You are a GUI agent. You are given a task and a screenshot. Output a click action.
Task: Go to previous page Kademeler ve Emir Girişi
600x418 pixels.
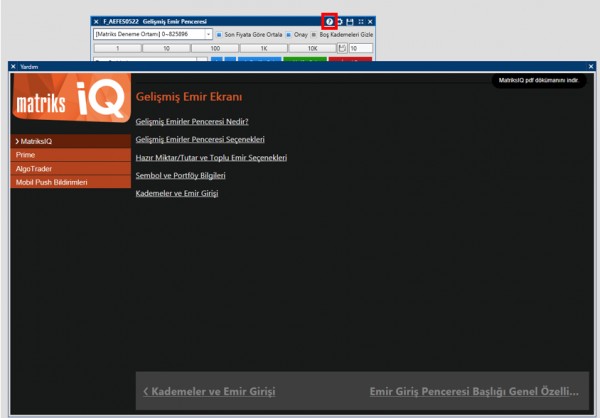click(209, 392)
